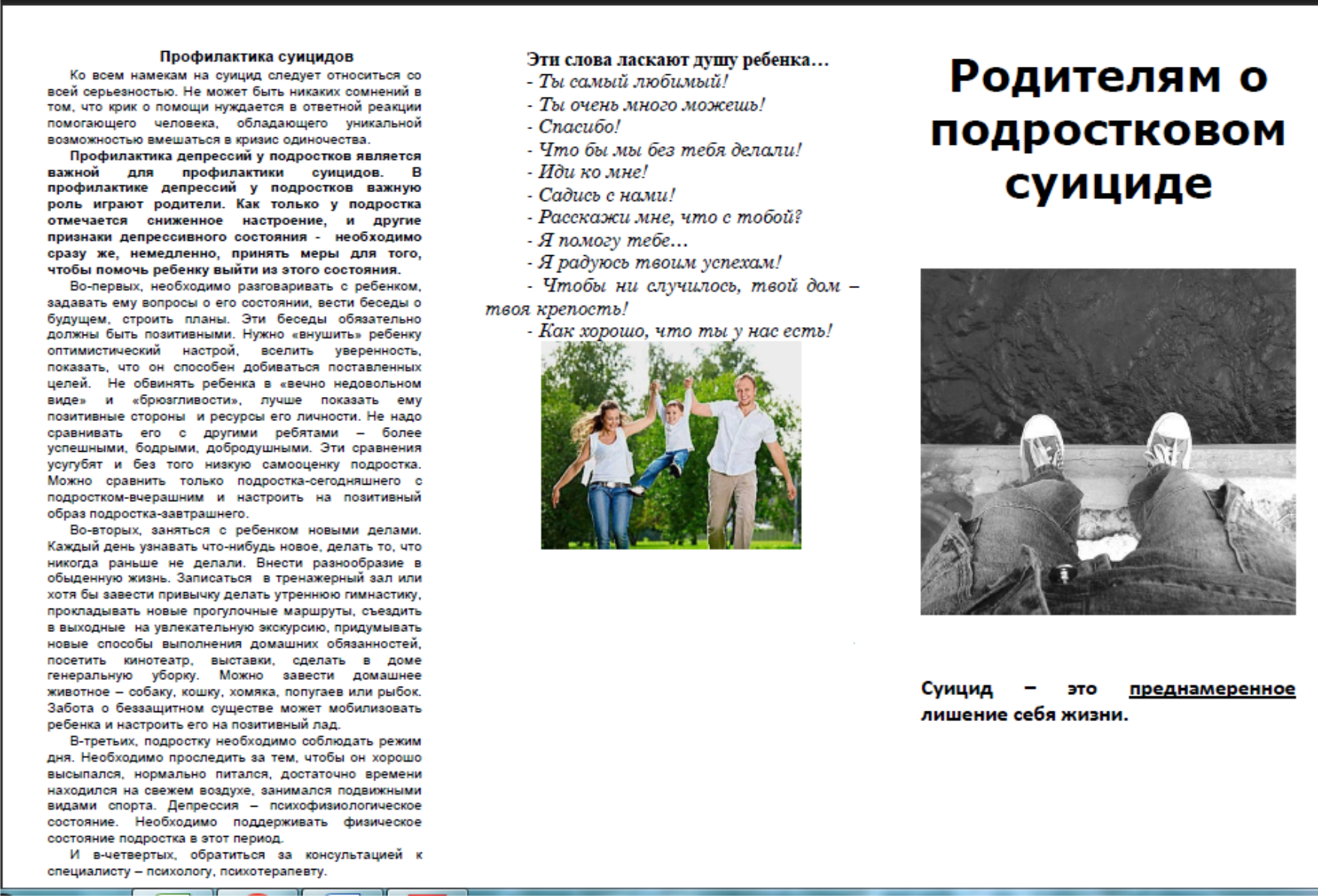Click the line "Я помогу тебе…"
Image resolution: width=1318 pixels, height=896 pixels.
point(607,240)
